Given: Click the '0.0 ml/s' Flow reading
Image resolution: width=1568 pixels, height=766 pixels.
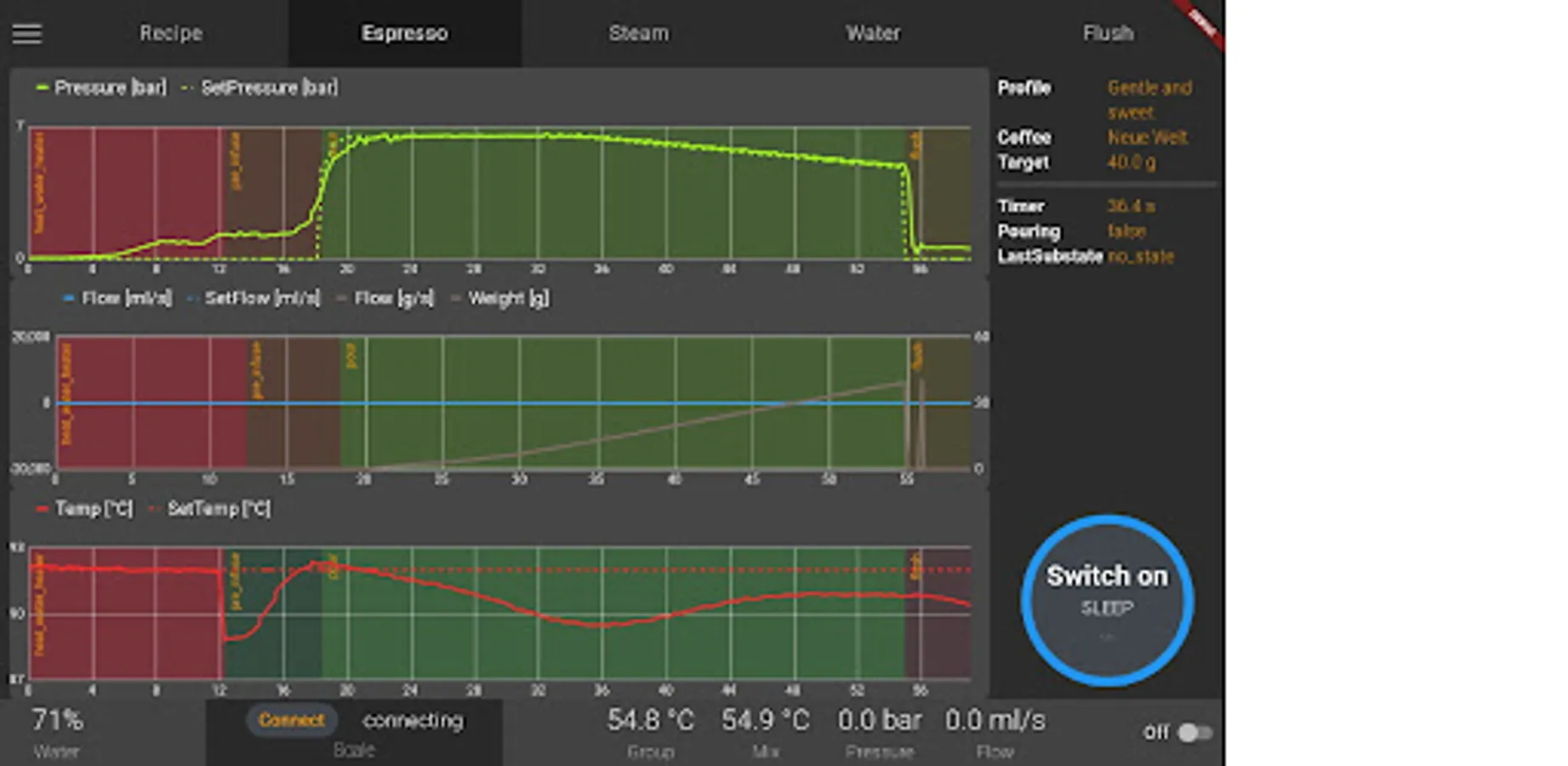Looking at the screenshot, I should [x=995, y=720].
